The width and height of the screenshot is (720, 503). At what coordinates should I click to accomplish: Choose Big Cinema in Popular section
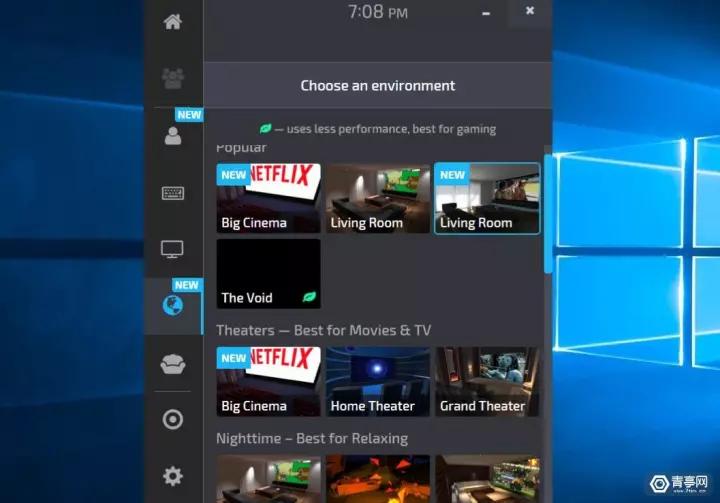[x=269, y=198]
